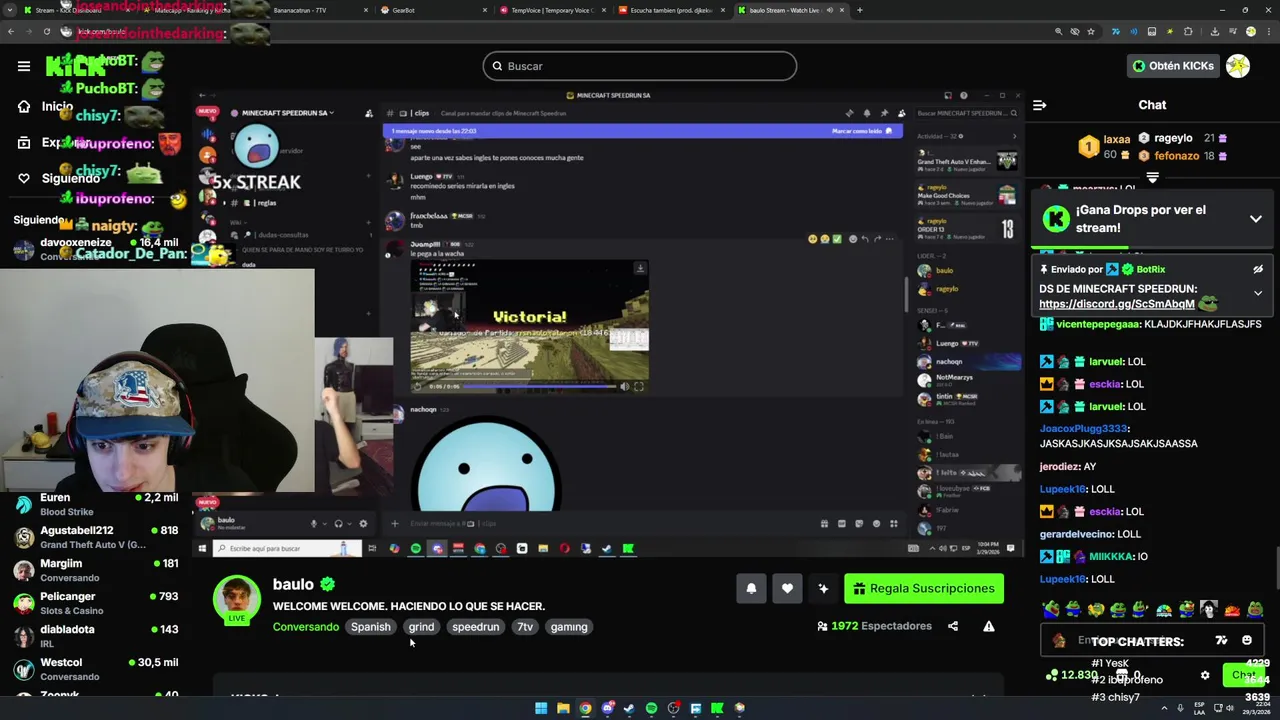Select the speedrun tag
Viewport: 1280px width, 720px height.
[475, 627]
